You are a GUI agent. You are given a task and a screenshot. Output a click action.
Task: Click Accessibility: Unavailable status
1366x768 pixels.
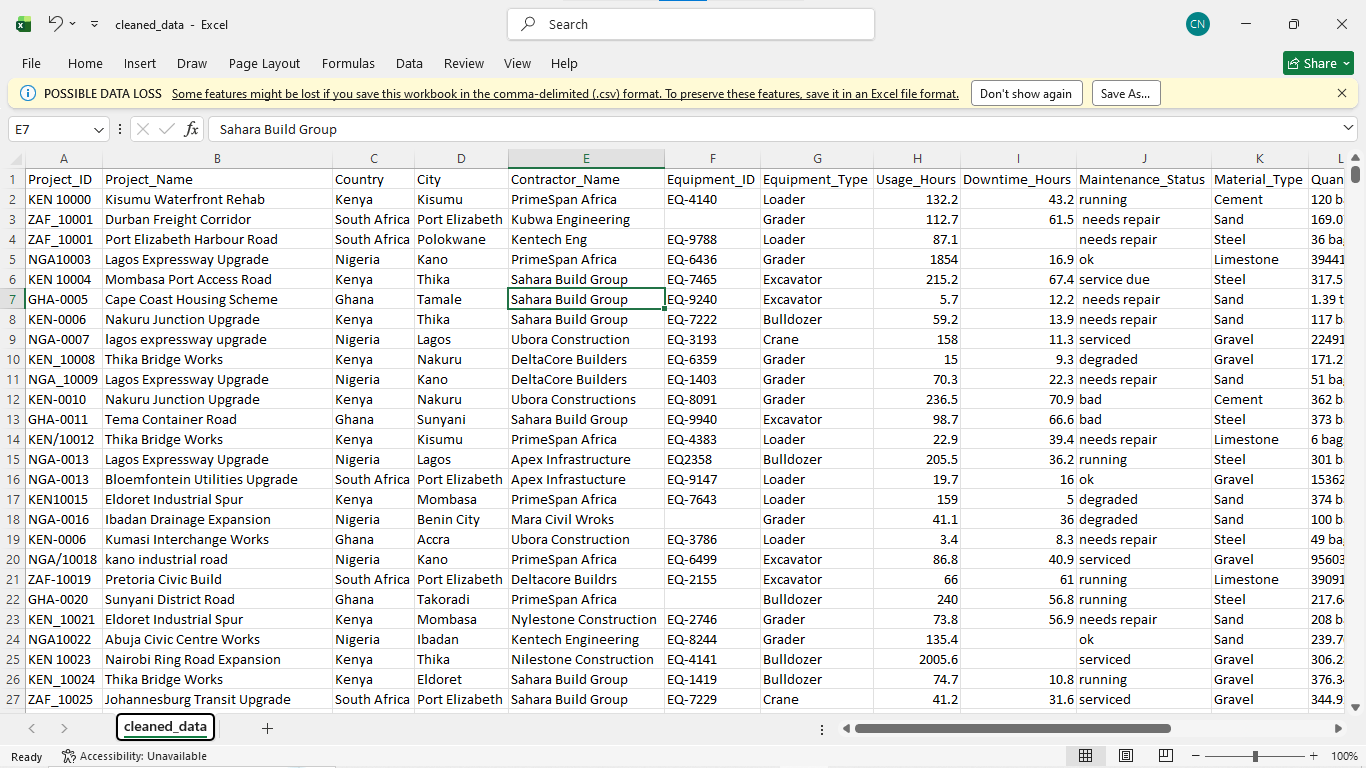coord(134,757)
